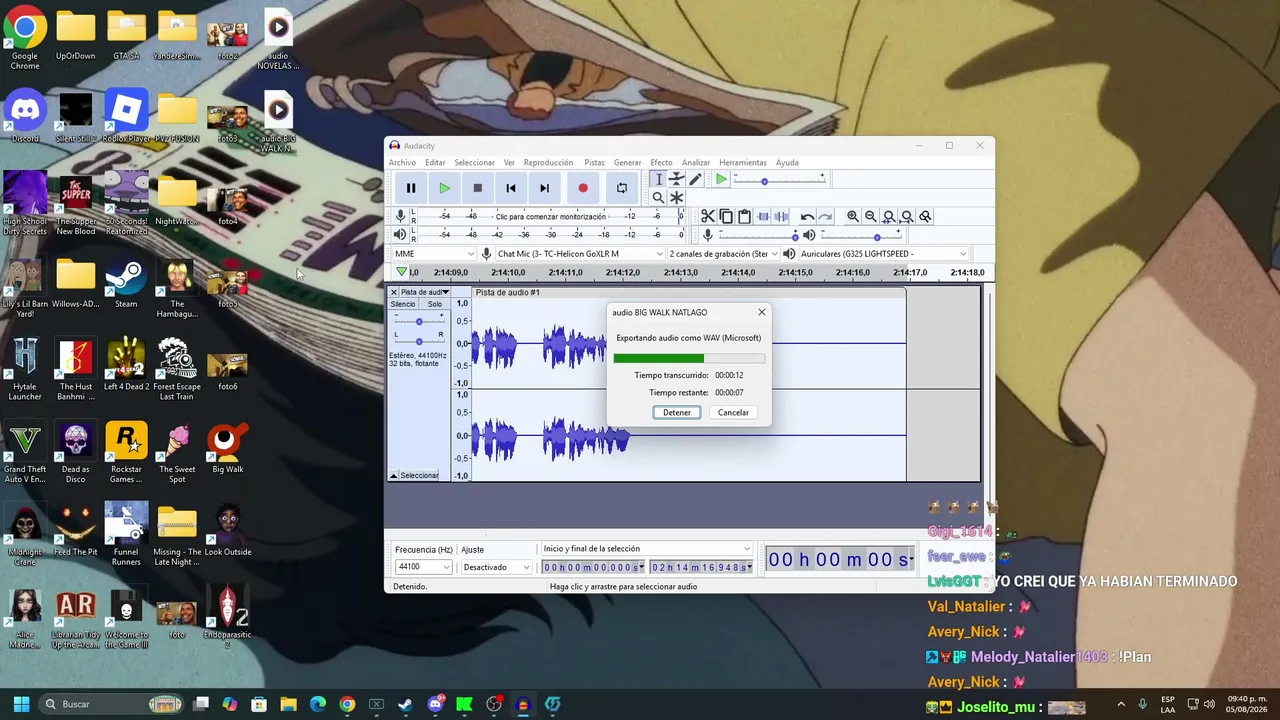Open the Pistas menu
1280x720 pixels.
[594, 163]
